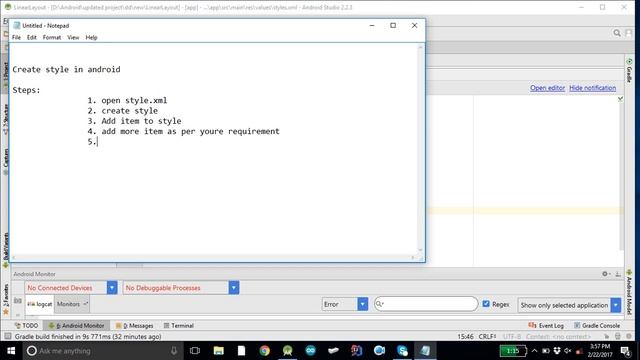
Task: Click the UTF-8 encoding status
Action: point(512,336)
